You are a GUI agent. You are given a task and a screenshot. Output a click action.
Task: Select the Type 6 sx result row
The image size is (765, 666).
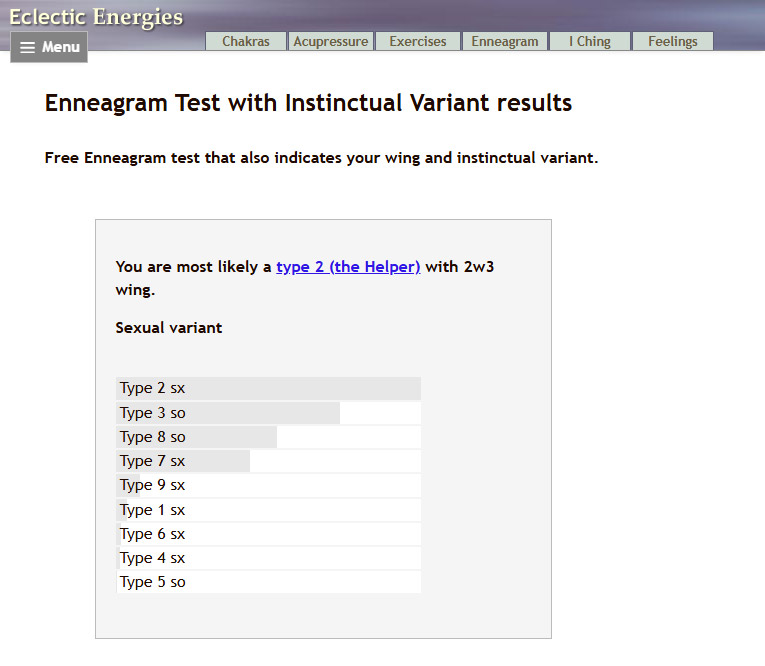click(268, 534)
